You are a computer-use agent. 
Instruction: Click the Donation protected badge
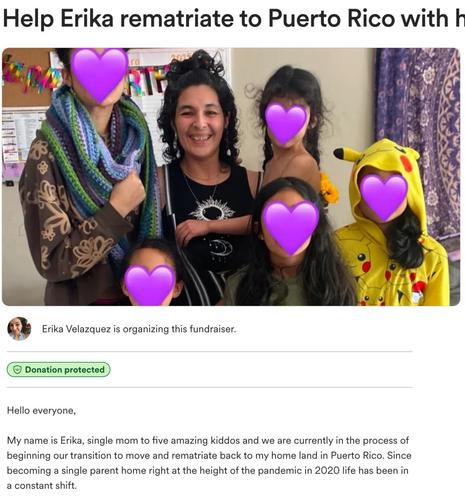58,369
